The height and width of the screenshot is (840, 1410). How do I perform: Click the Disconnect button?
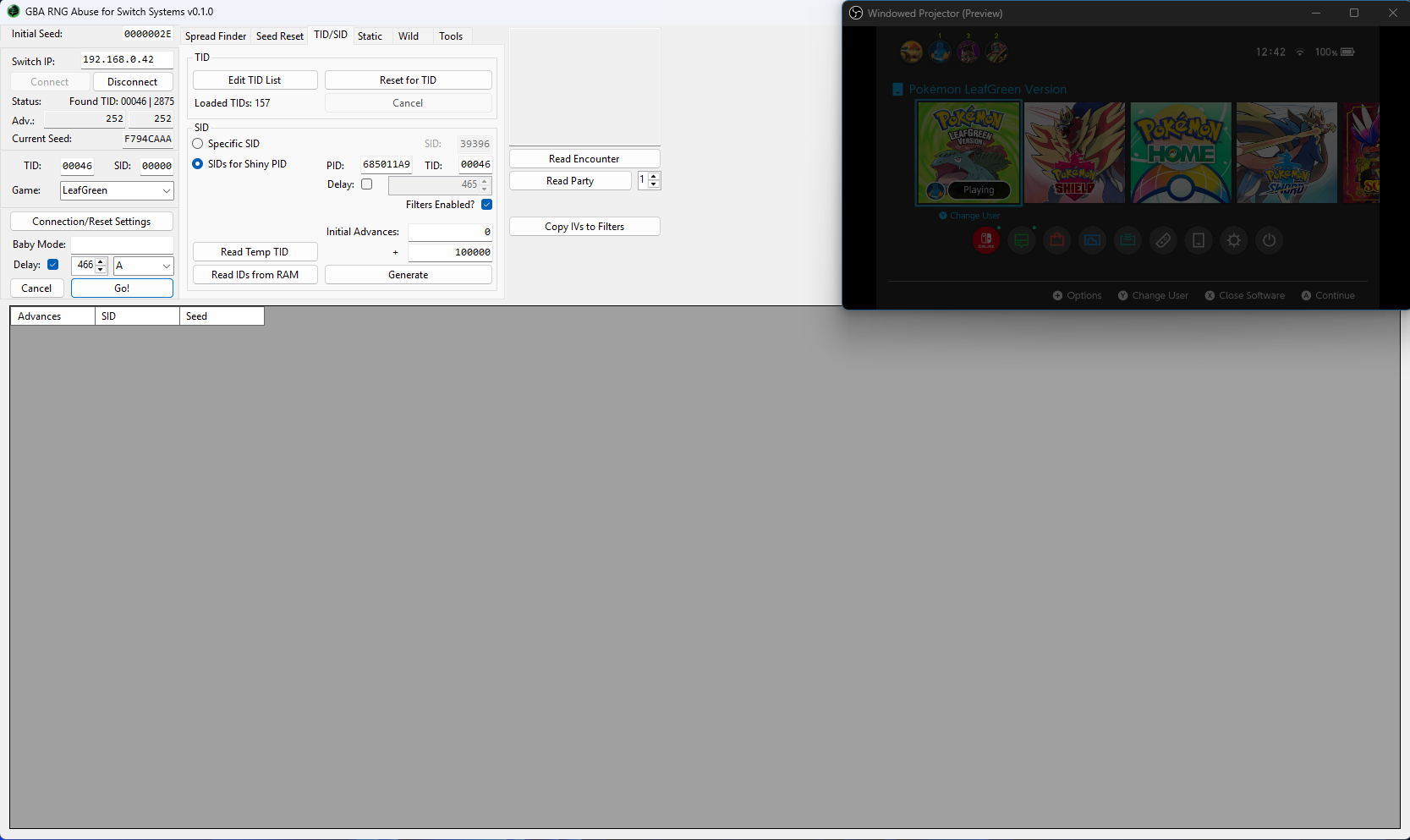[x=133, y=82]
